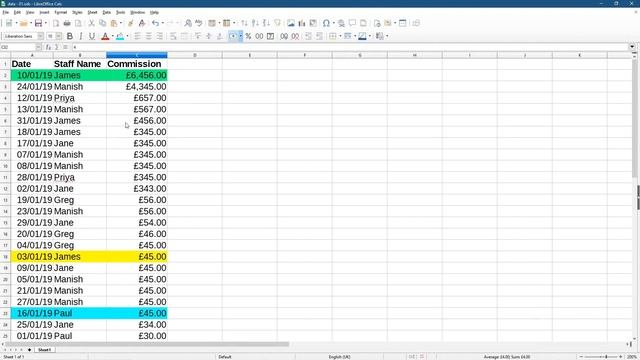Click the Format as Percent icon
Screen dimensions: 640x360
pos(248,36)
